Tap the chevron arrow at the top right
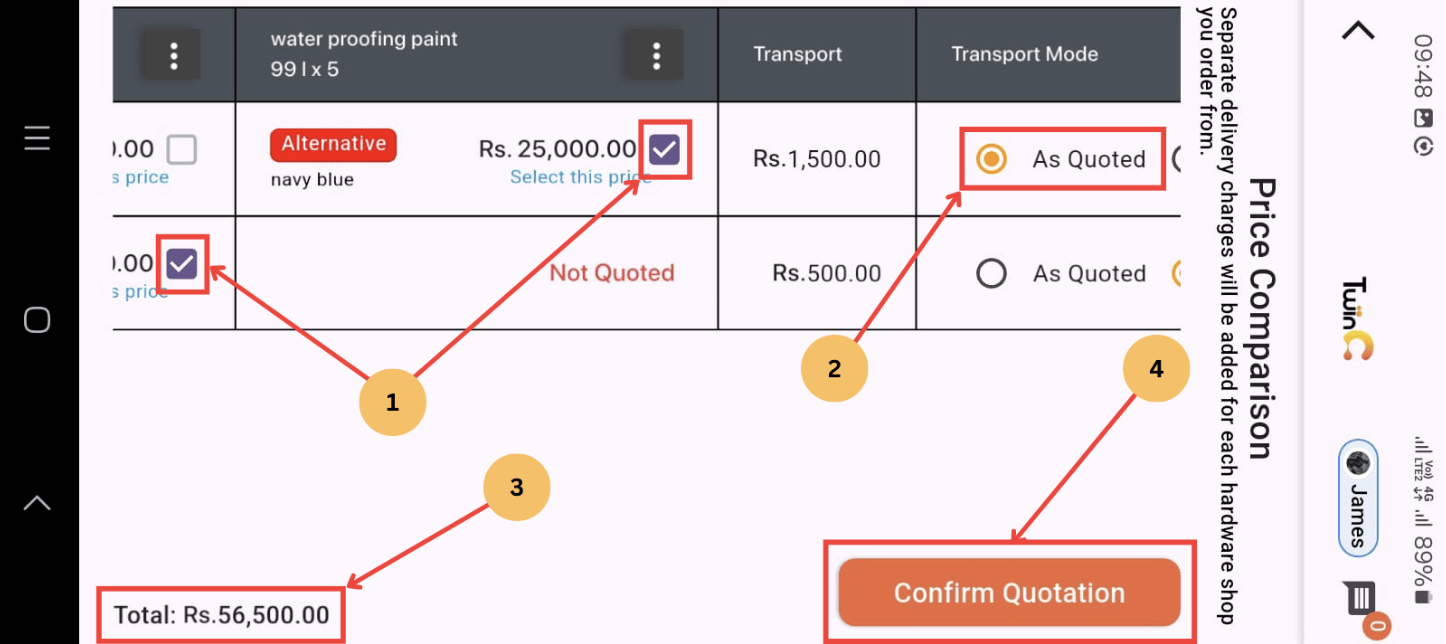The image size is (1446, 644). pyautogui.click(x=1357, y=31)
